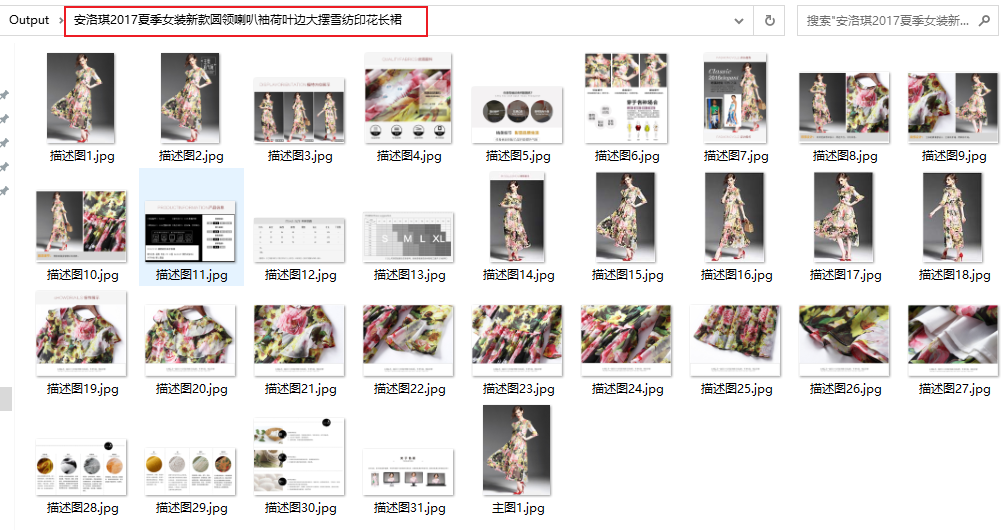The image size is (1008, 530).
Task: Select thumbnail 描述图25.jpg
Action: click(735, 341)
